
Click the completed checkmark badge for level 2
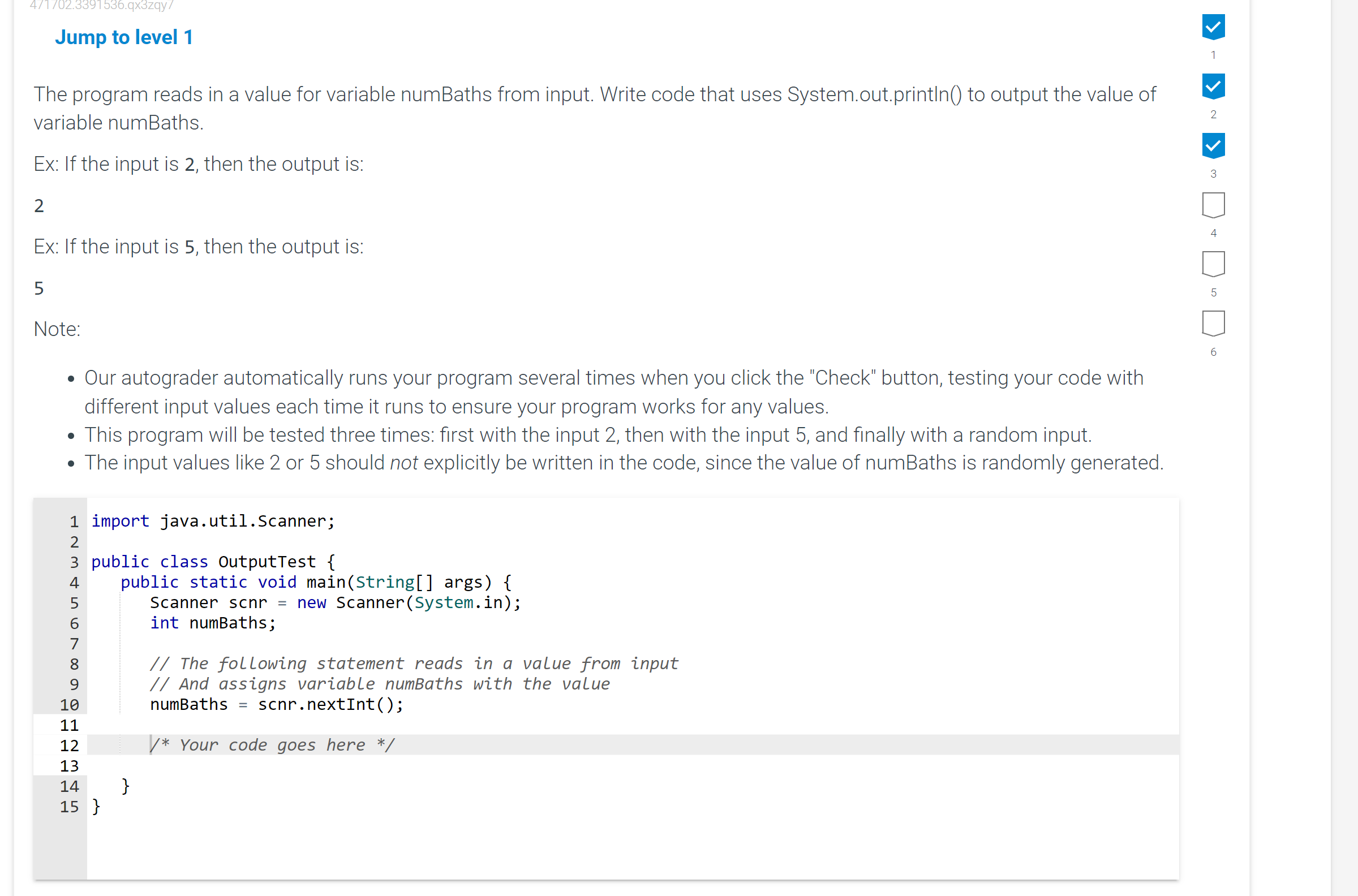click(1213, 87)
